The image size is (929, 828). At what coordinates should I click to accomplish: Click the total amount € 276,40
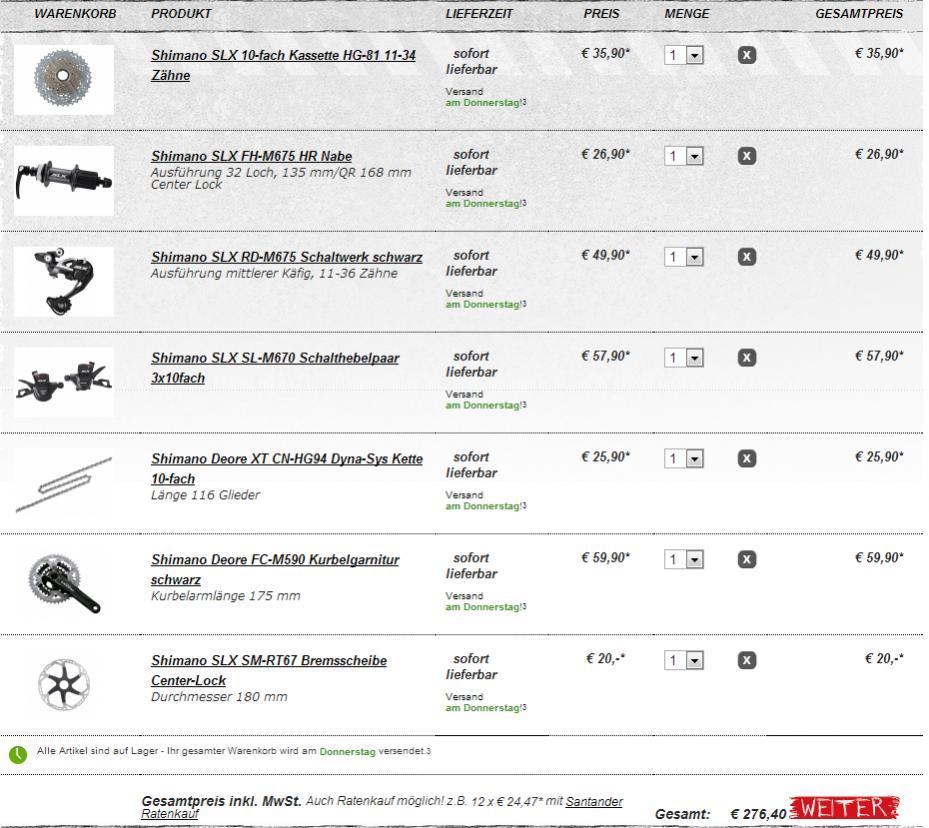point(758,814)
